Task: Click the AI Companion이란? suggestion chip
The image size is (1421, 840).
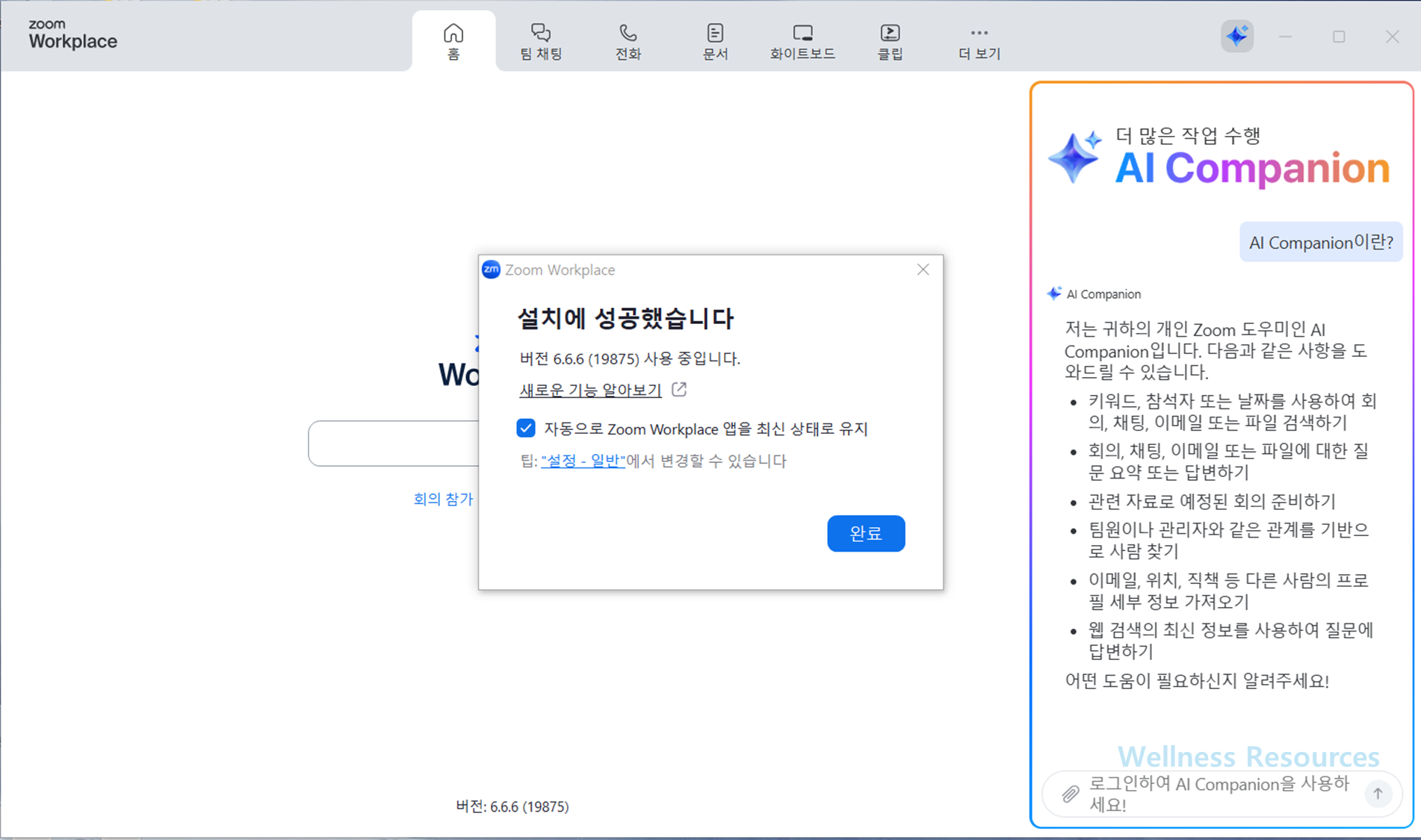Action: [x=1321, y=242]
